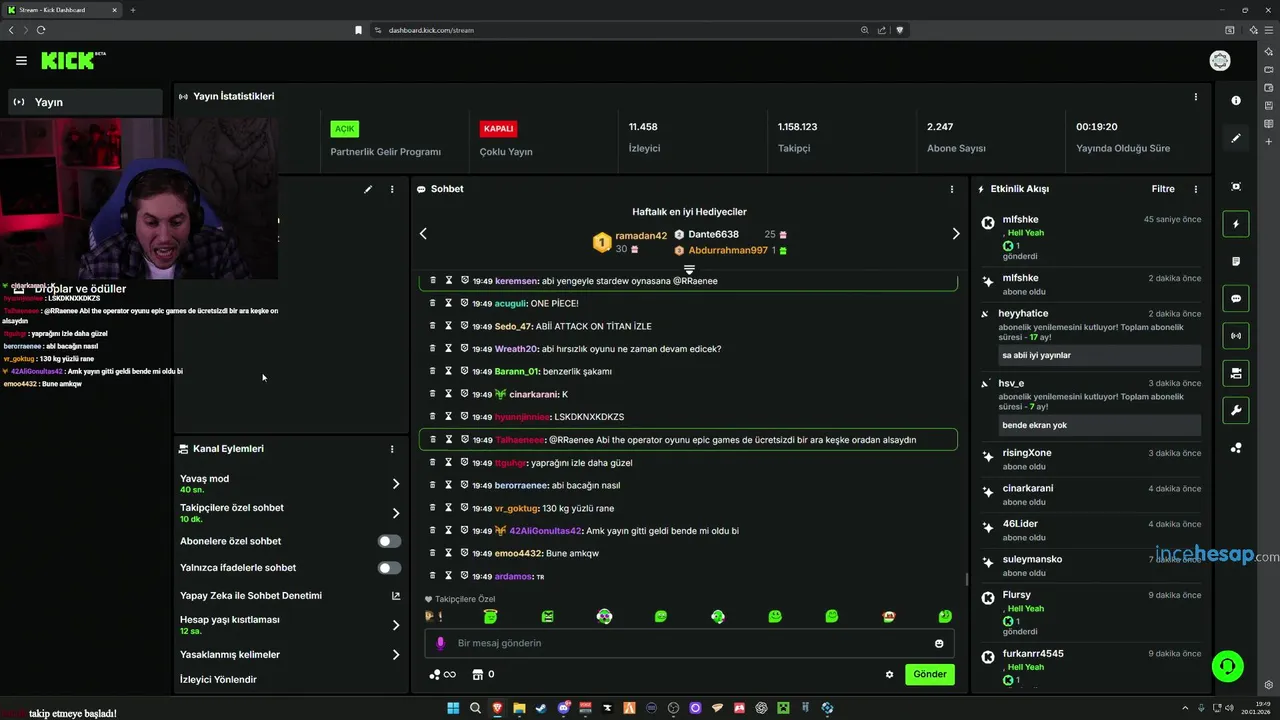Click the pencil edit icon in right sidebar
The height and width of the screenshot is (720, 1280).
(1236, 138)
